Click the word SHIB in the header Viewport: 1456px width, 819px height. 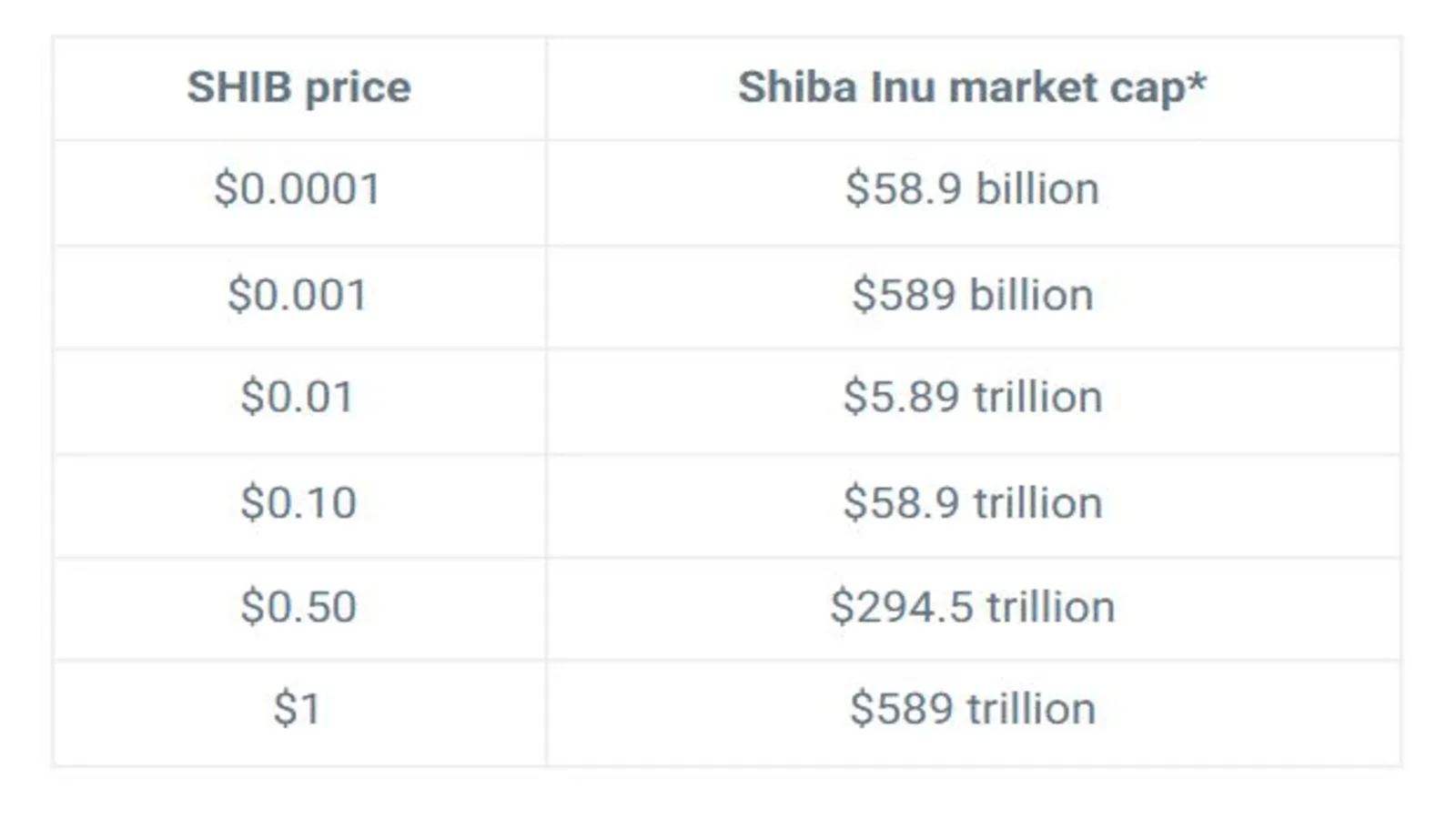coord(239,88)
